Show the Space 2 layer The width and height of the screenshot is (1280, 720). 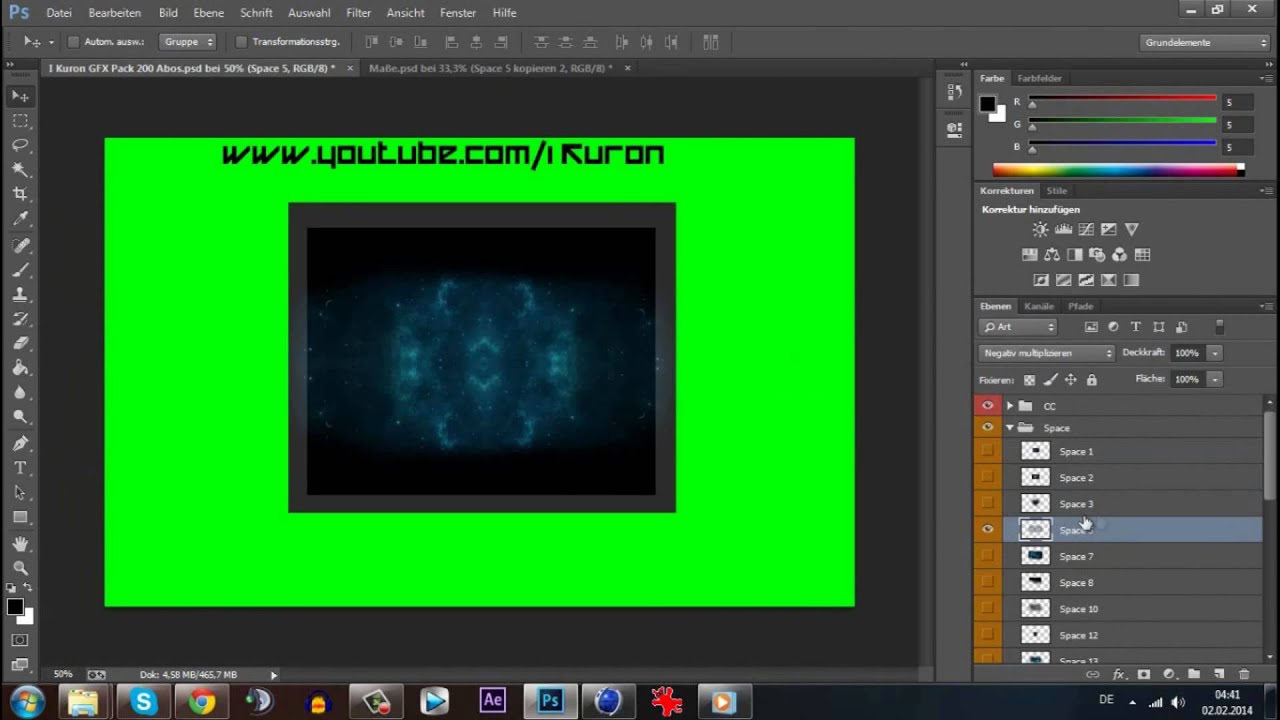[x=988, y=478]
